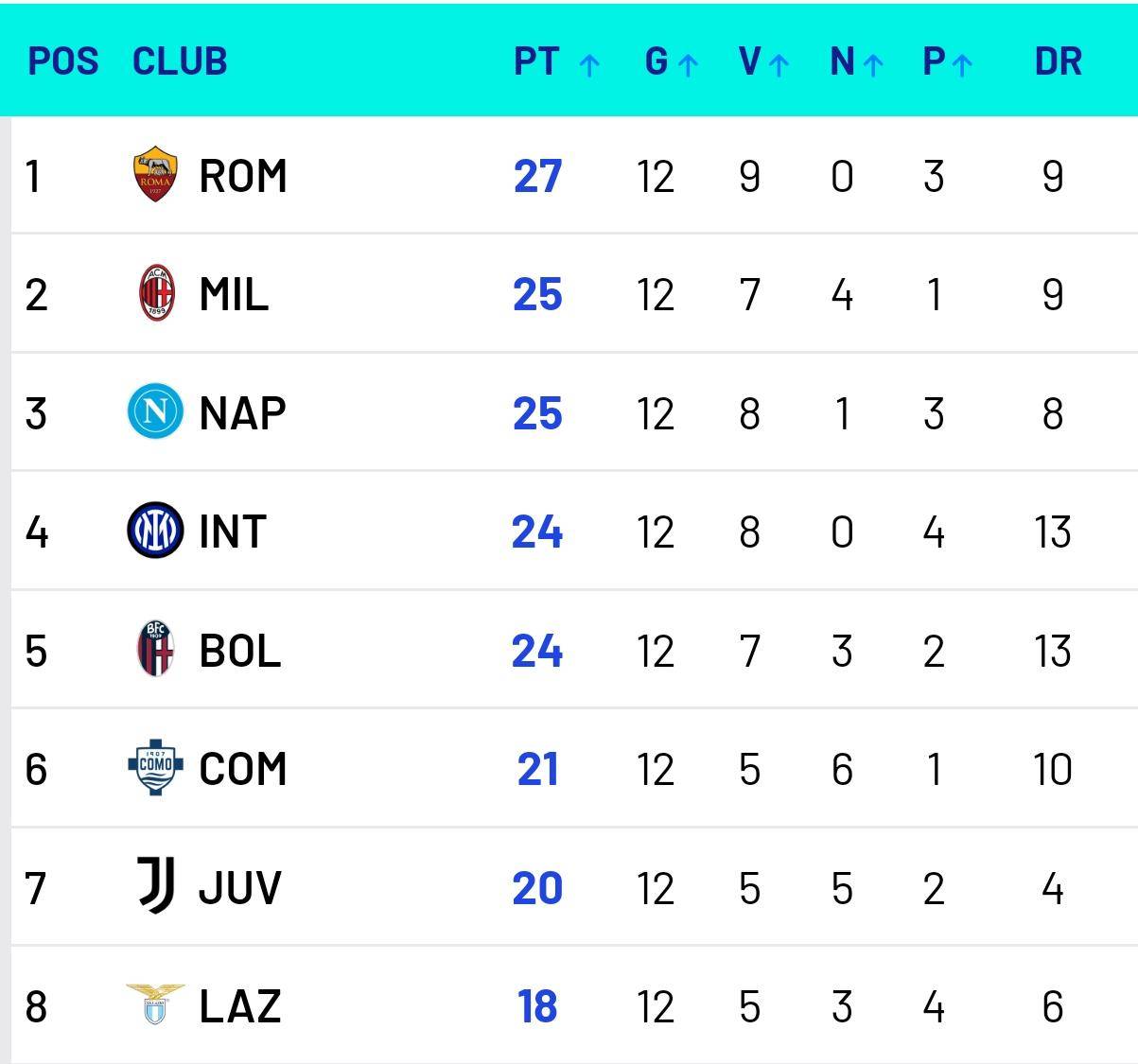
Task: Click the Como club crest
Action: (155, 768)
